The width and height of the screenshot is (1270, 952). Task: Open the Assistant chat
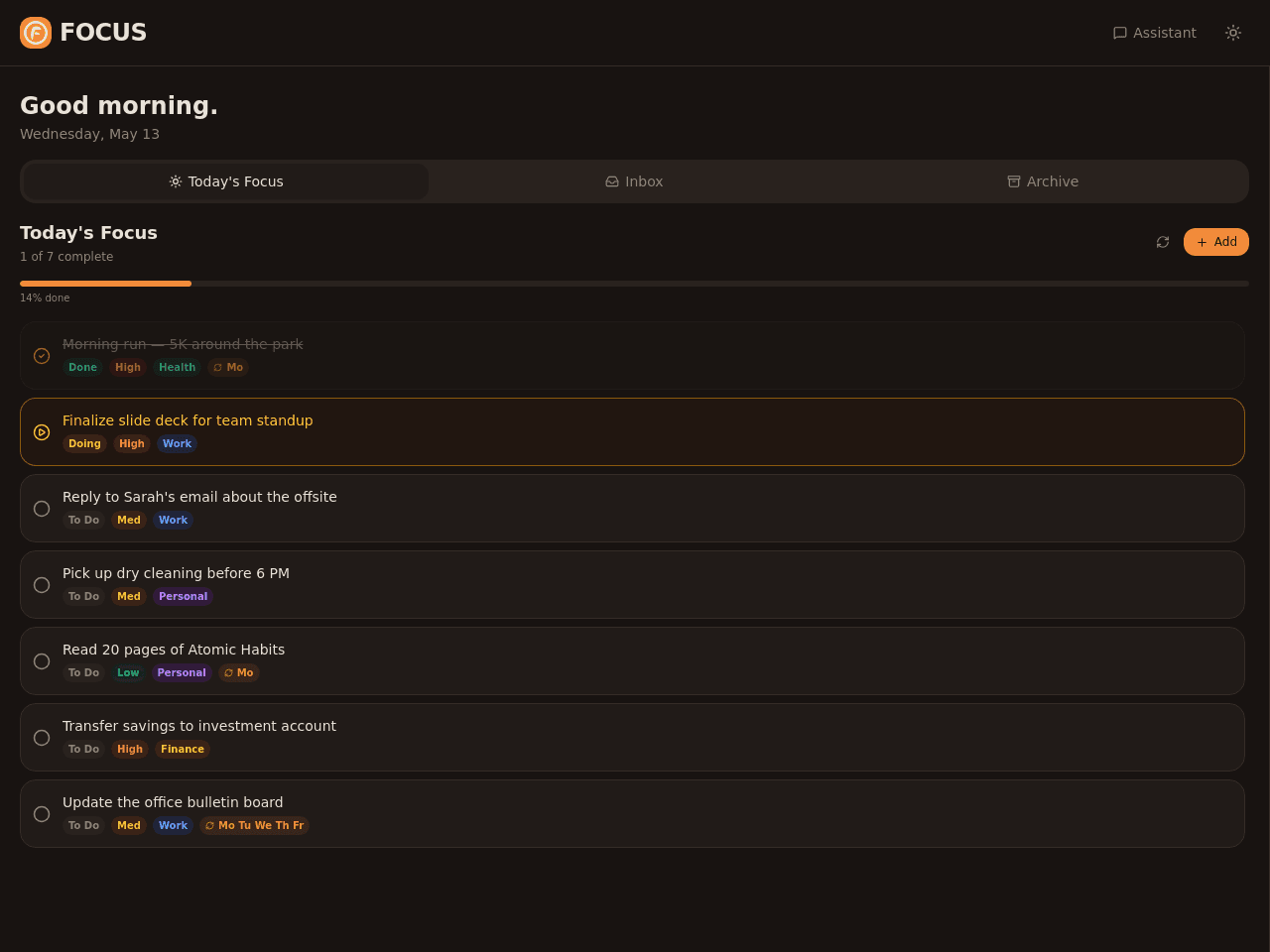click(1155, 33)
